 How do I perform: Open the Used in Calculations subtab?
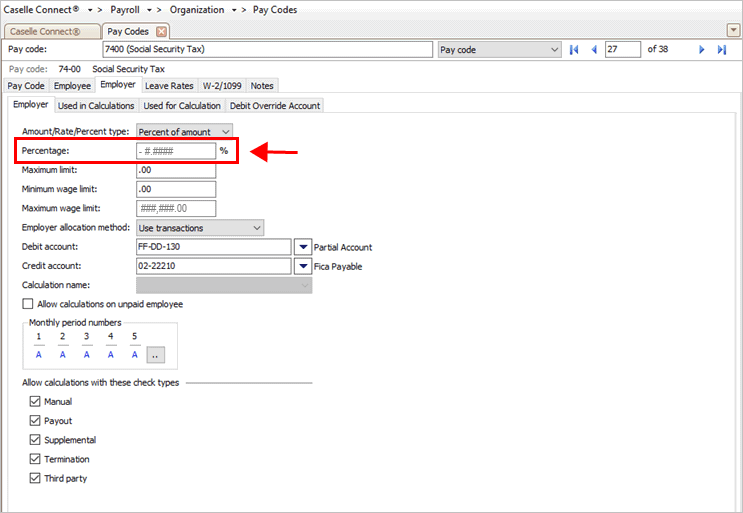tap(96, 106)
